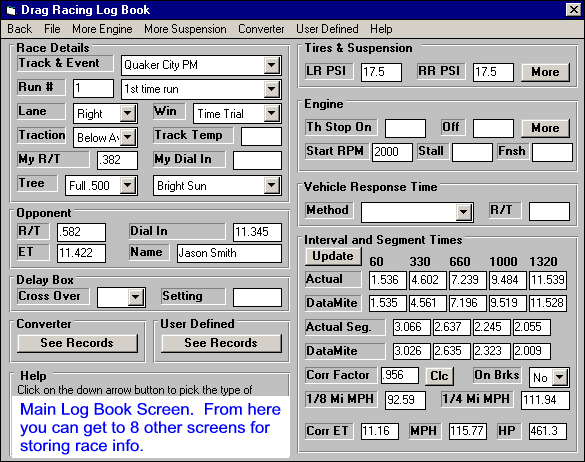Open the More Suspension menu

(x=185, y=29)
